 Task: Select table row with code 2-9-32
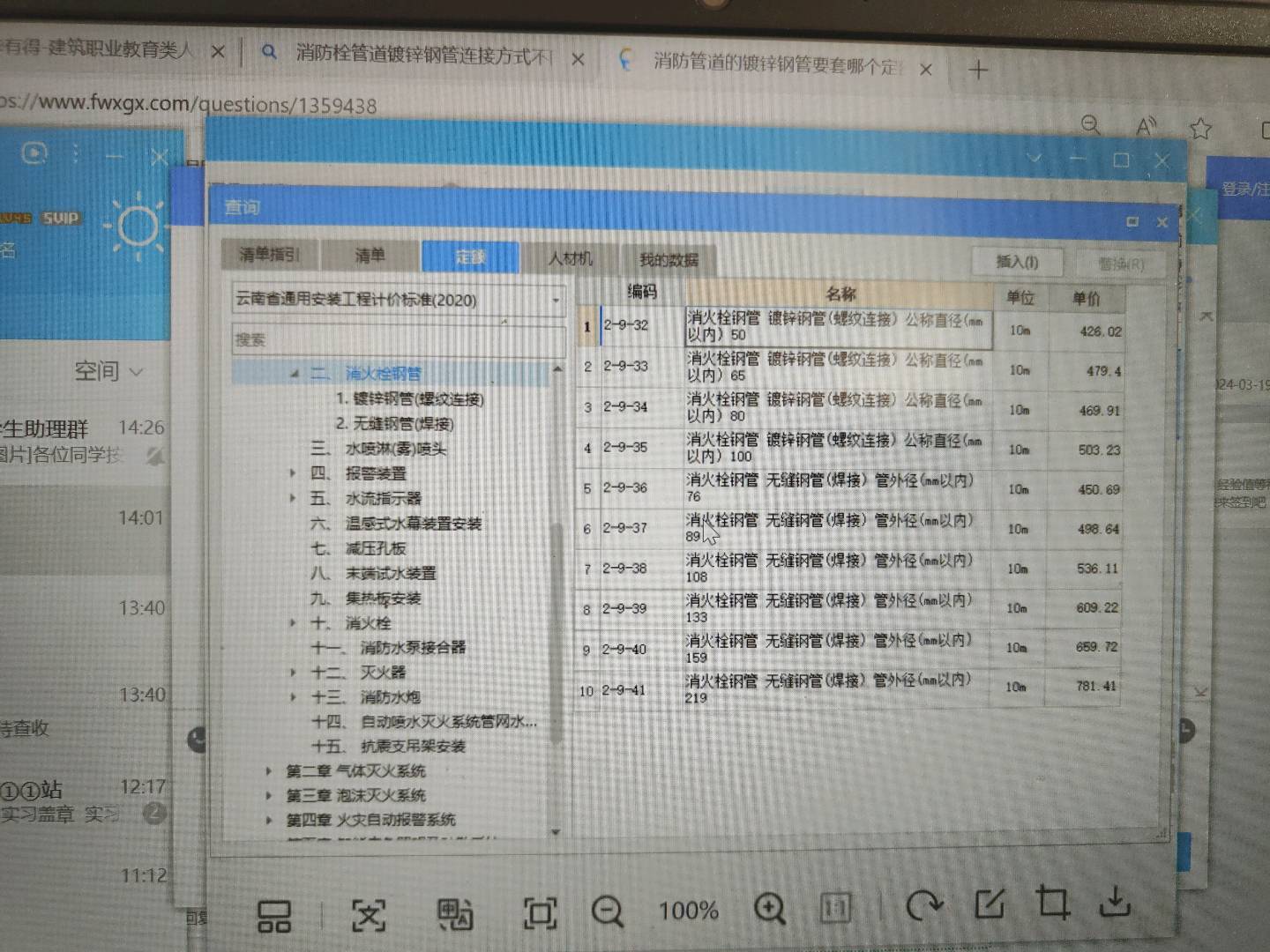[850, 327]
